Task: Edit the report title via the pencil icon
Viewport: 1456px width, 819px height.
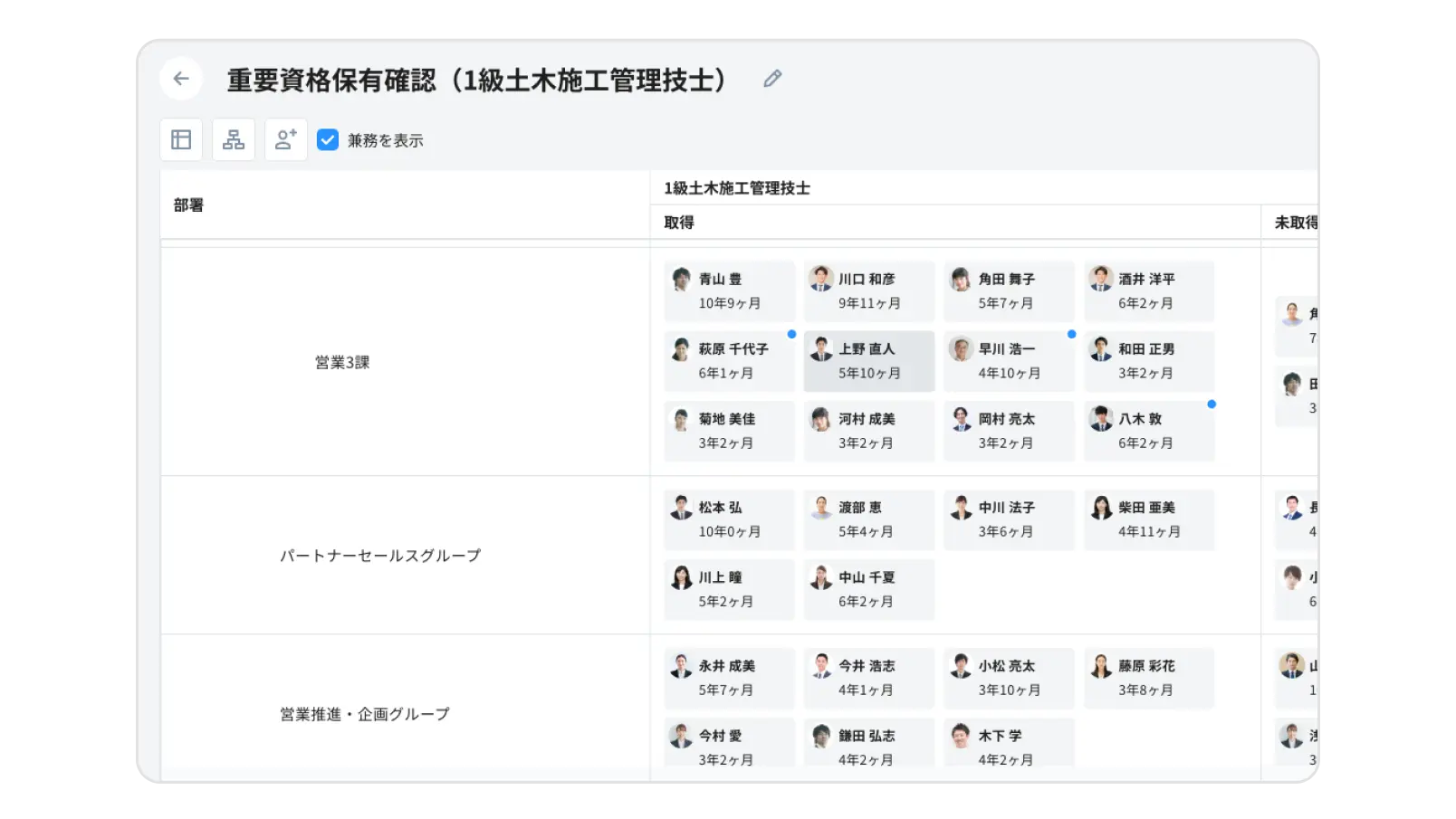Action: [771, 78]
